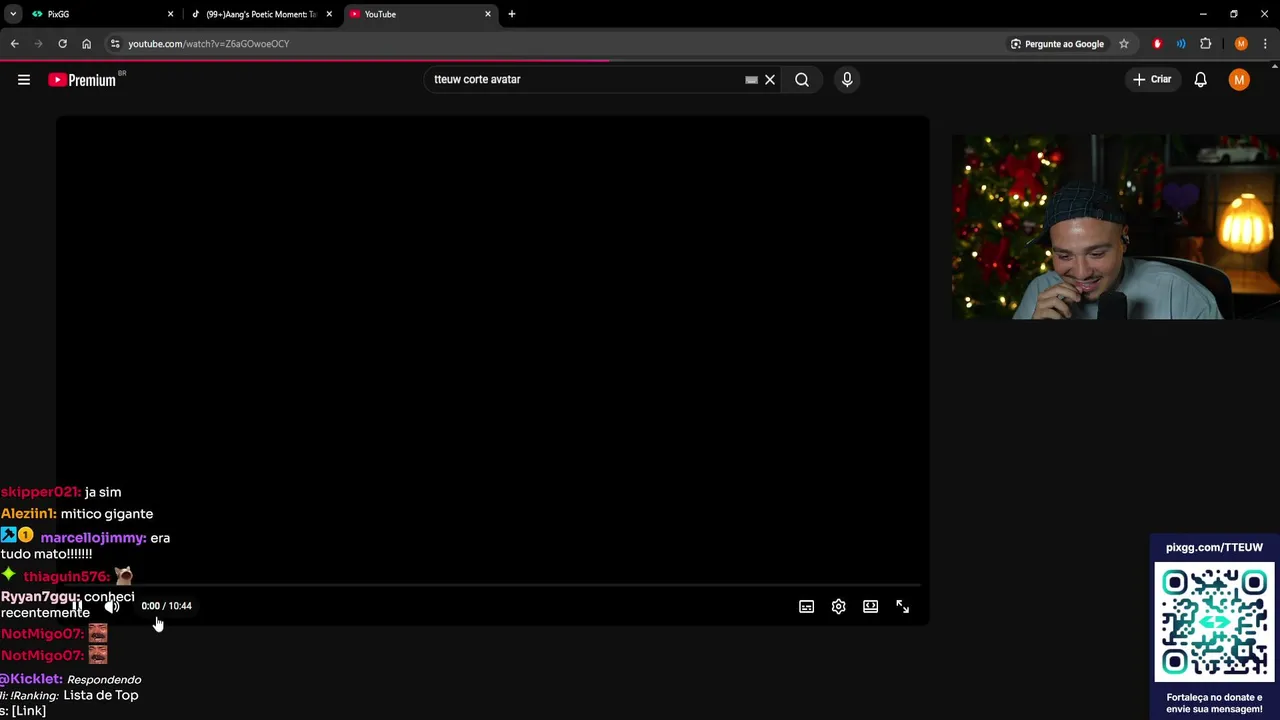The width and height of the screenshot is (1280, 720).
Task: Go forward in browser history
Action: coord(38,44)
